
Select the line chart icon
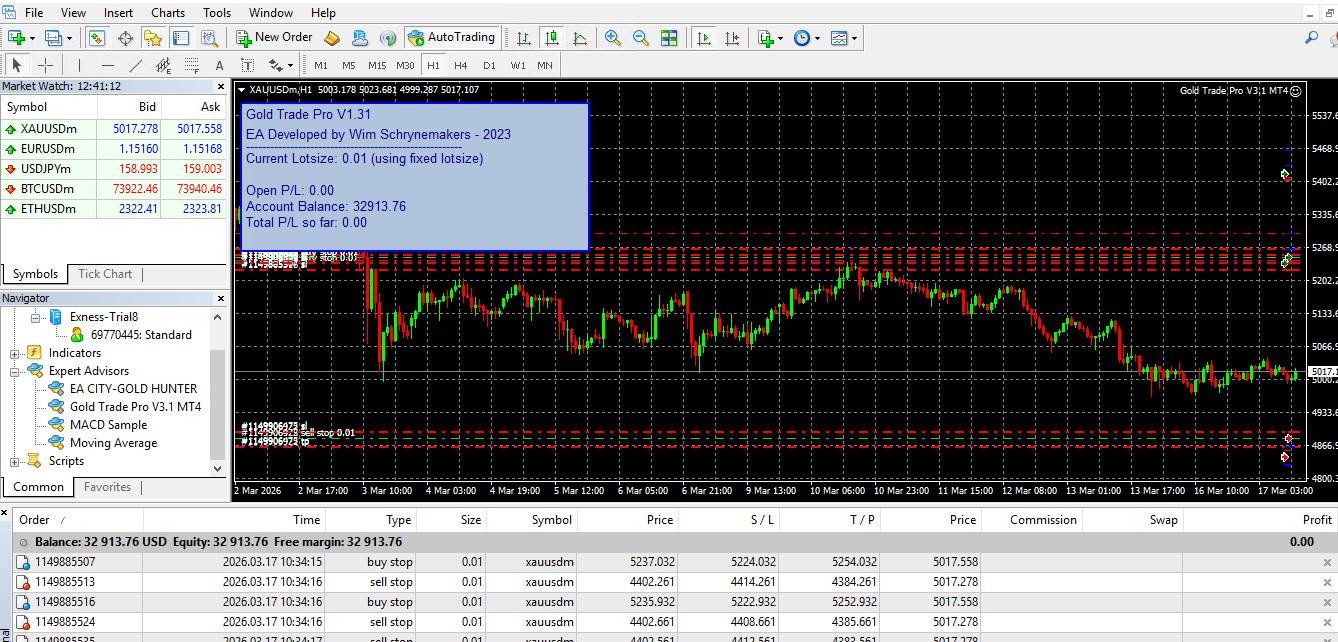(x=580, y=38)
